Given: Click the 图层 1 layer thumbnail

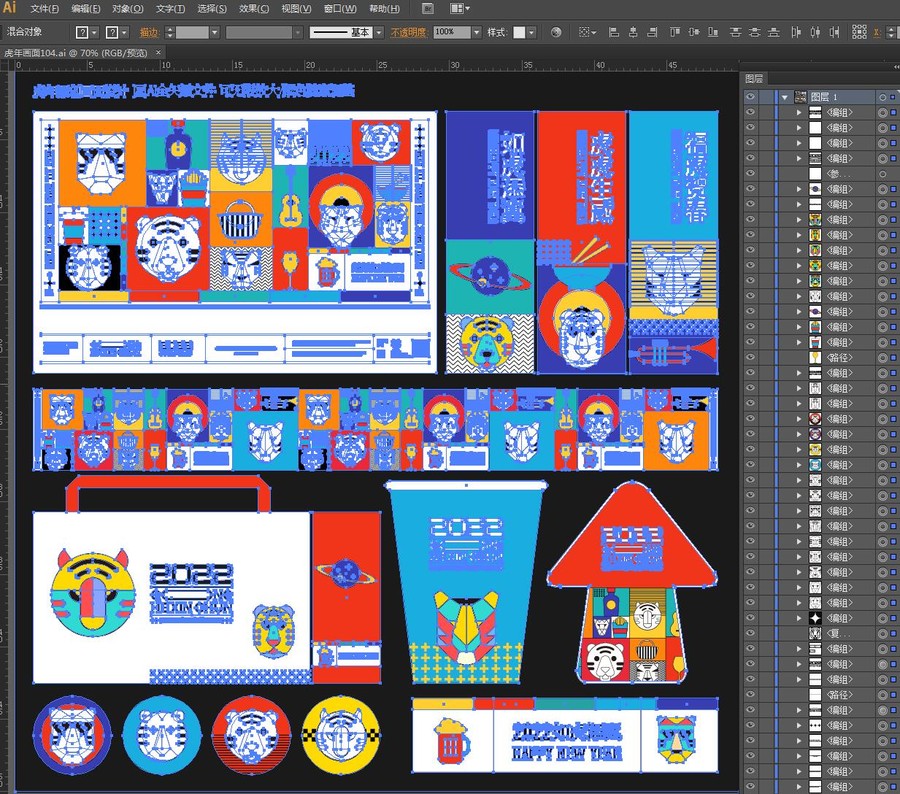Looking at the screenshot, I should (x=800, y=97).
